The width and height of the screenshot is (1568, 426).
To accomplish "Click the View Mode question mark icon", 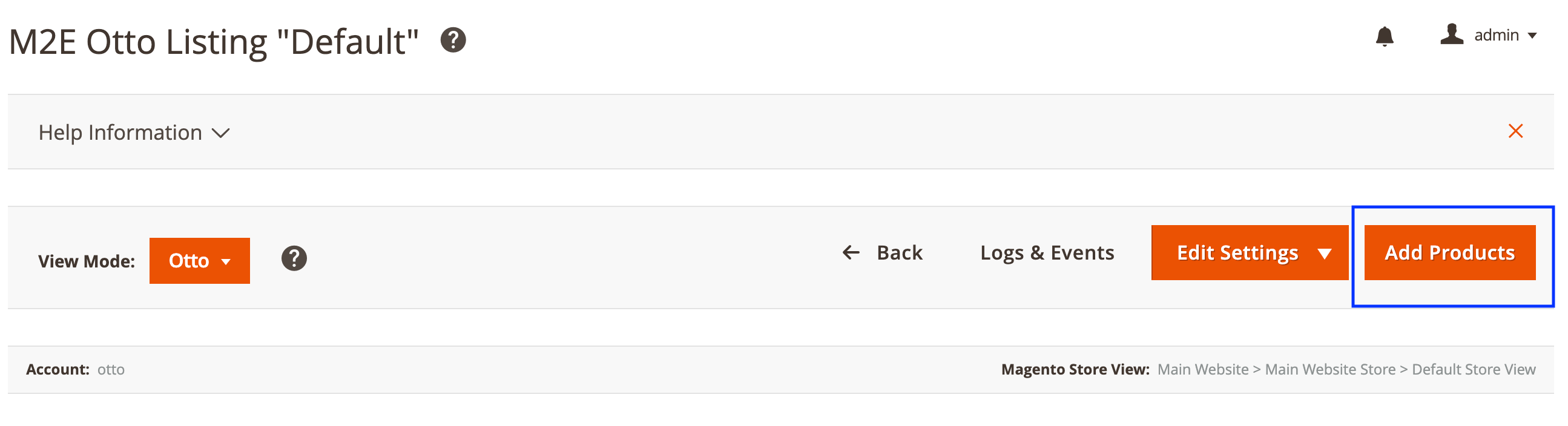I will 294,258.
